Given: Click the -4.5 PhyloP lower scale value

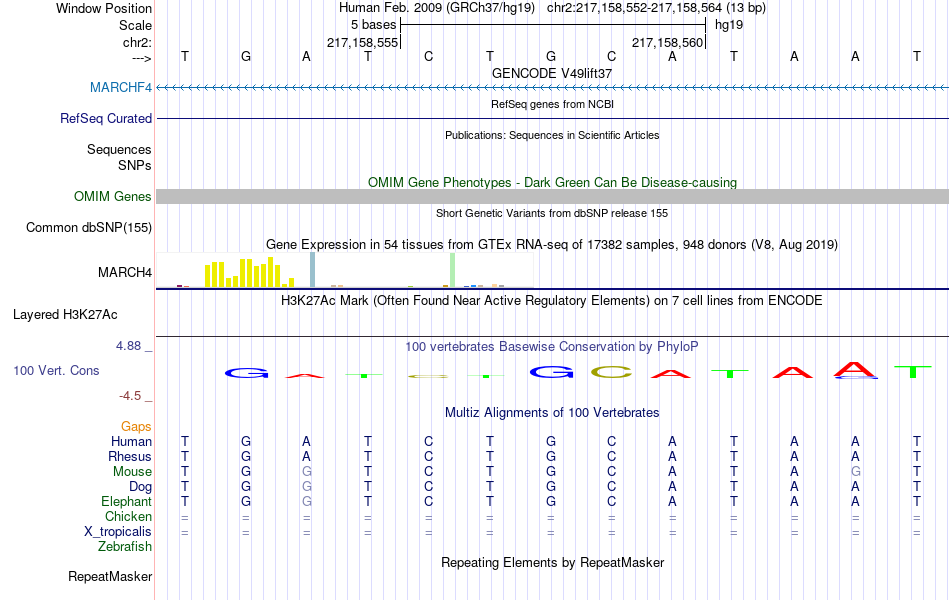Looking at the screenshot, I should coord(130,396).
